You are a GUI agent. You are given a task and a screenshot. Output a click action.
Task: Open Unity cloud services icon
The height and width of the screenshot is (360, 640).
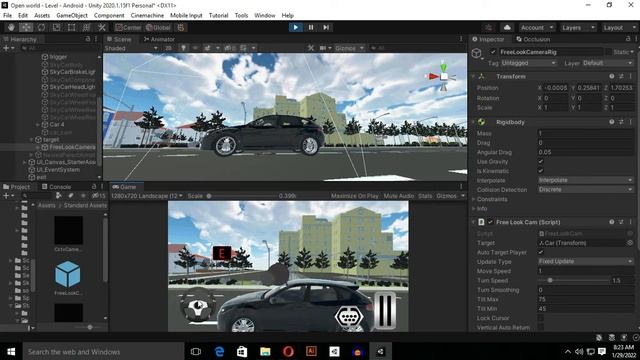point(507,27)
